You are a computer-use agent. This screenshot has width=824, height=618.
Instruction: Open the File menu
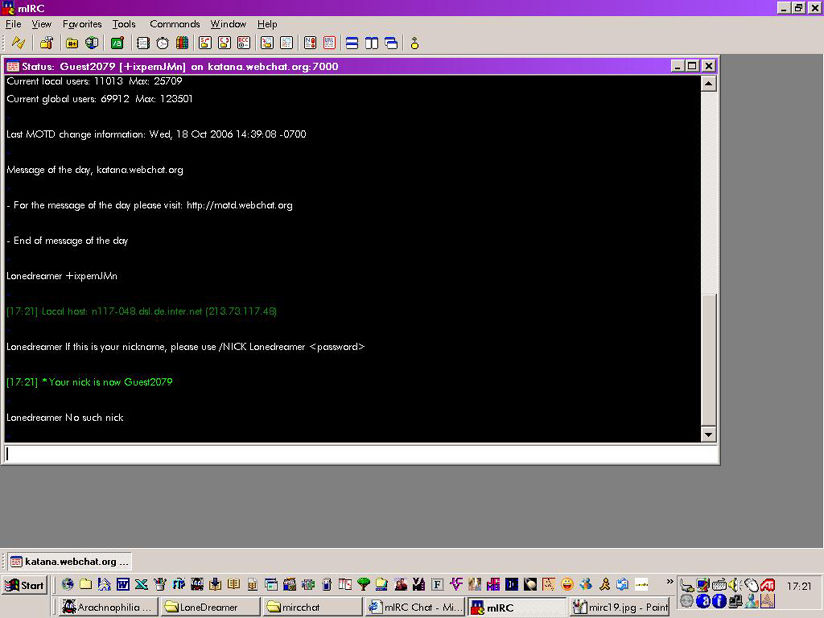point(13,24)
